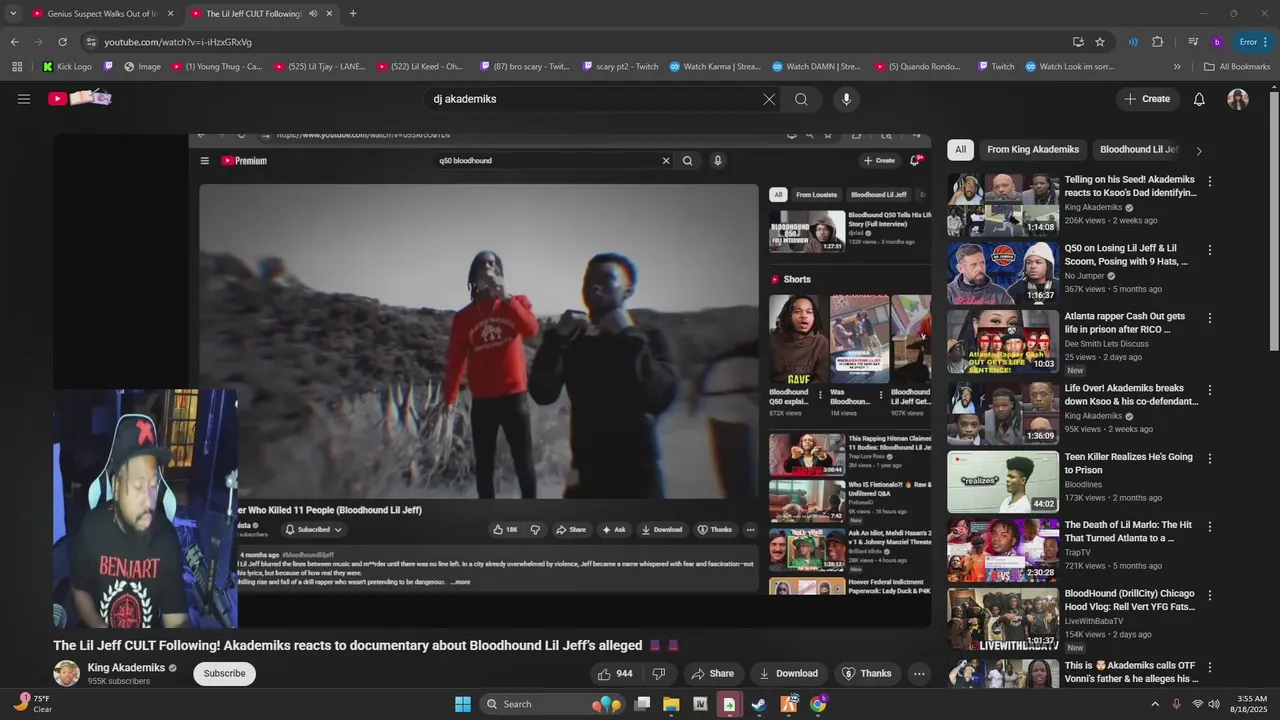Open King Akademiks channel avatar
Image resolution: width=1280 pixels, height=720 pixels.
click(67, 674)
